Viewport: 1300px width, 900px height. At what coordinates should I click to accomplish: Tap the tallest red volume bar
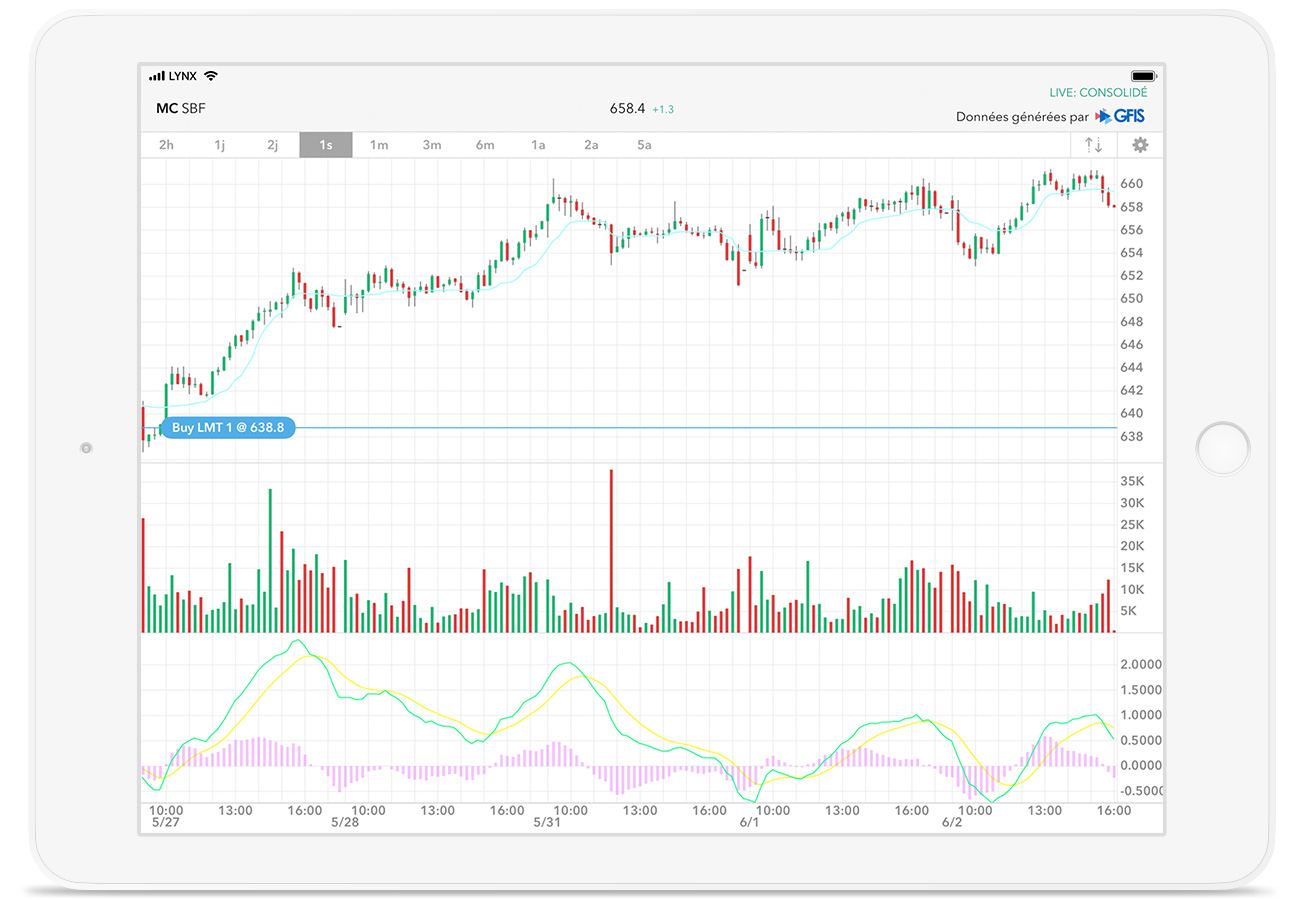tap(610, 551)
